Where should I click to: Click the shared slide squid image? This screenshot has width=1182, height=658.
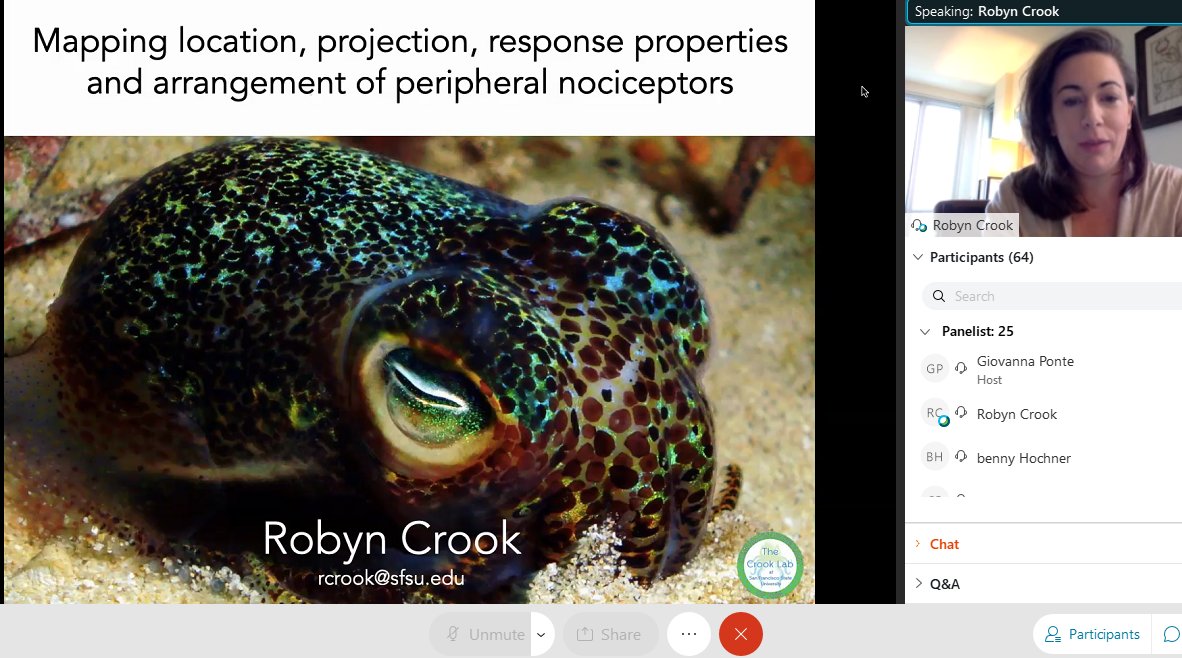409,369
